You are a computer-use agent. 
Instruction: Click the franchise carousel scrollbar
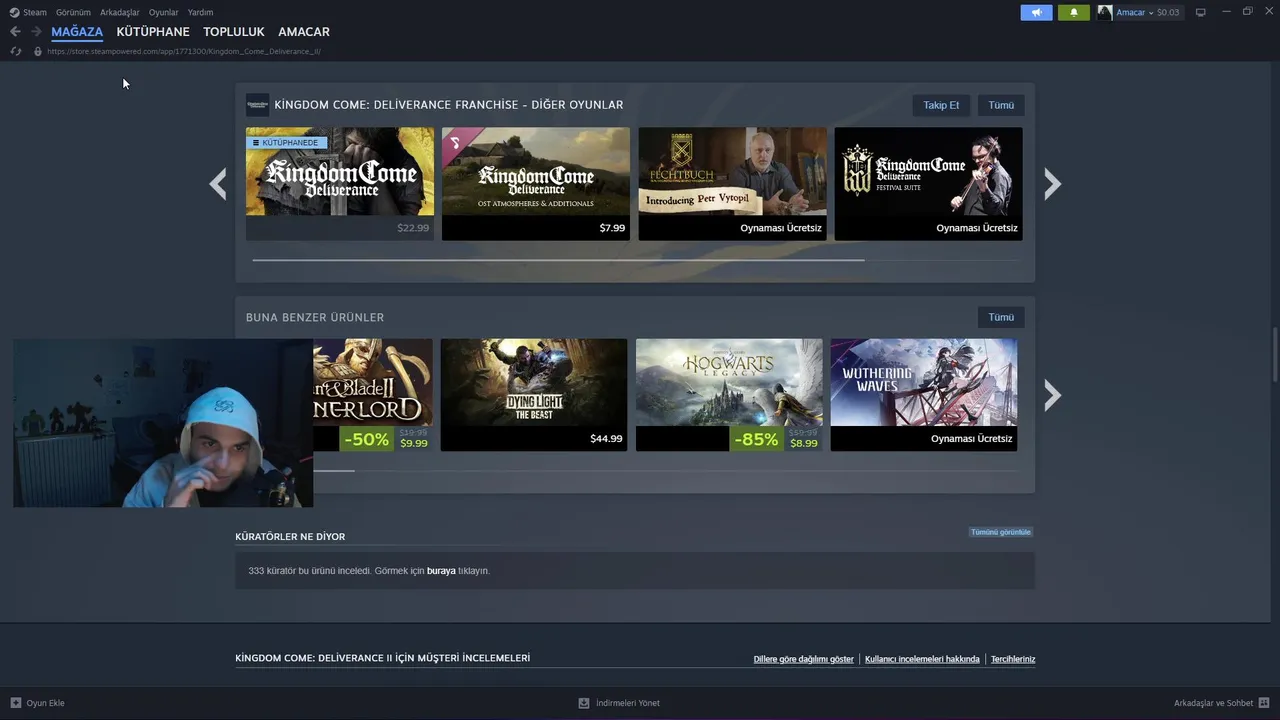(558, 260)
